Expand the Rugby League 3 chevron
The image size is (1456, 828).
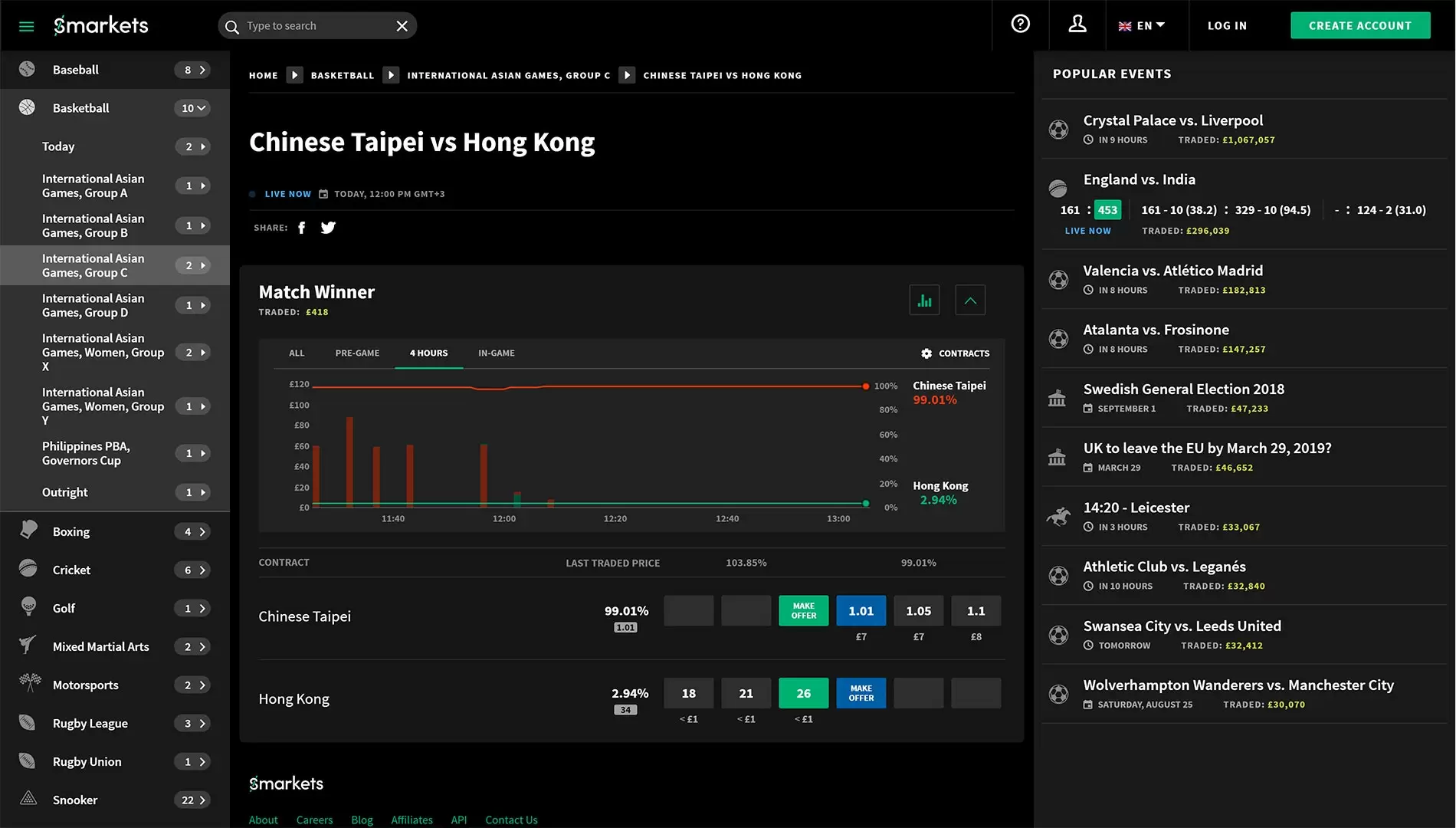192,723
